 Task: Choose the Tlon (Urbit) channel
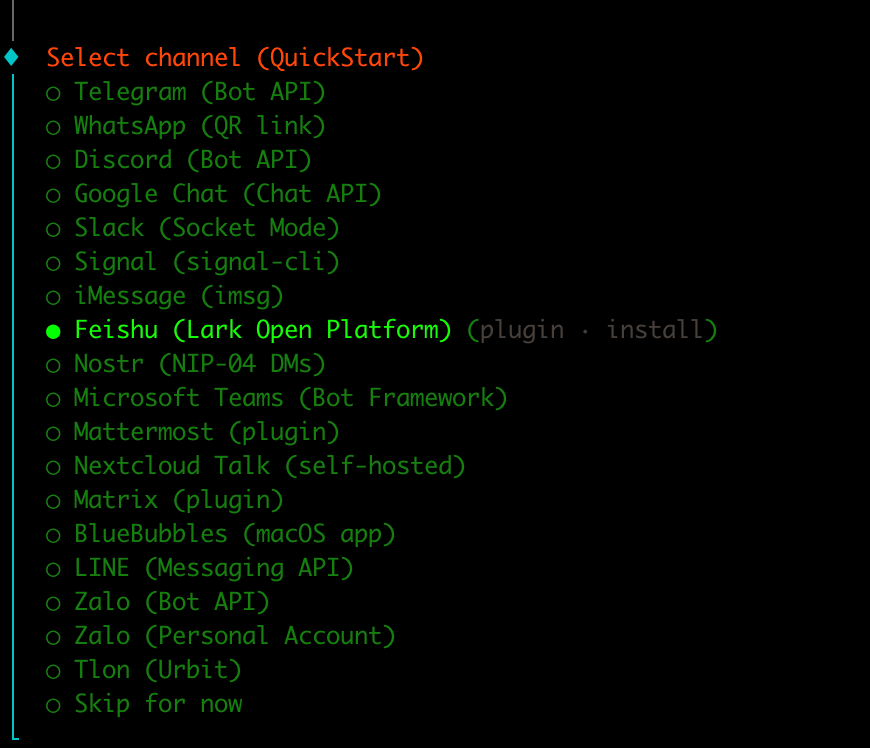click(x=157, y=670)
